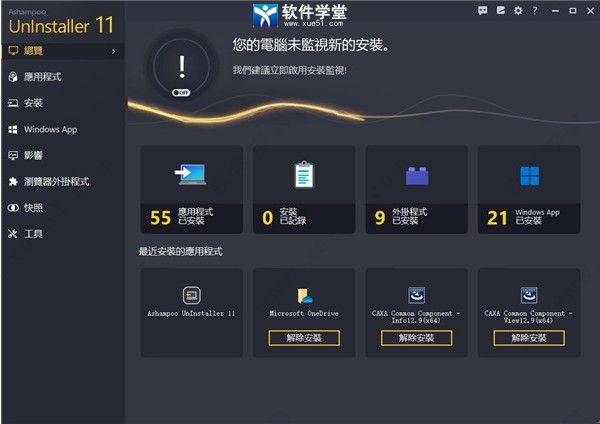Open the 0 安裝已記錄 tile
600x424 pixels.
click(304, 189)
